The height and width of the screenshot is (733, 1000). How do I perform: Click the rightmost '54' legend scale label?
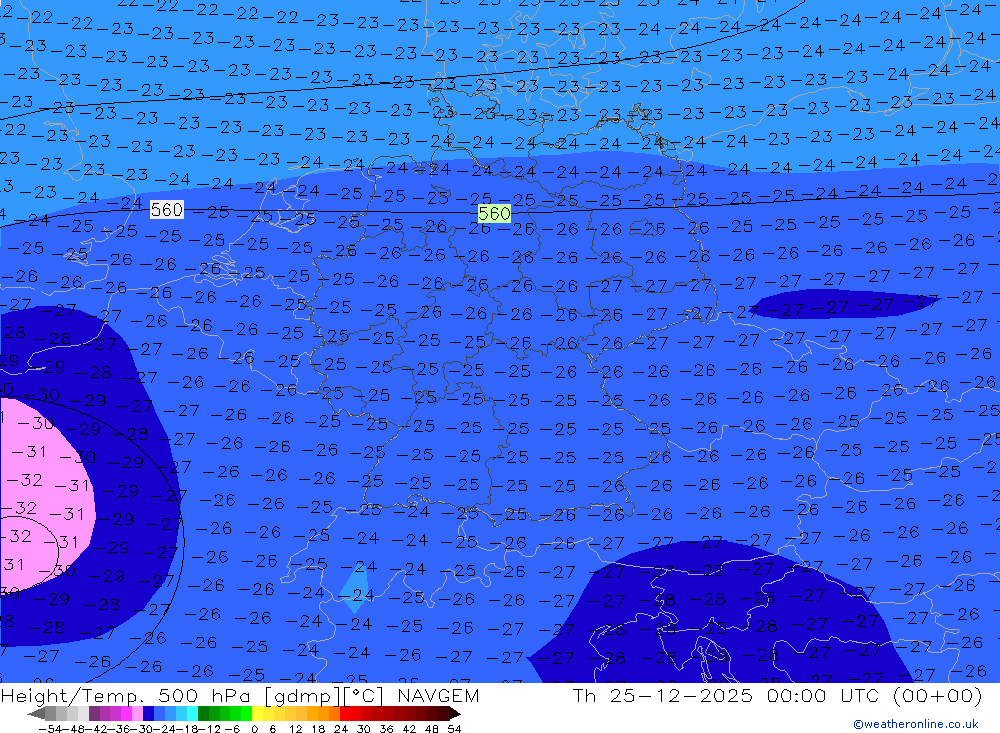tap(454, 729)
